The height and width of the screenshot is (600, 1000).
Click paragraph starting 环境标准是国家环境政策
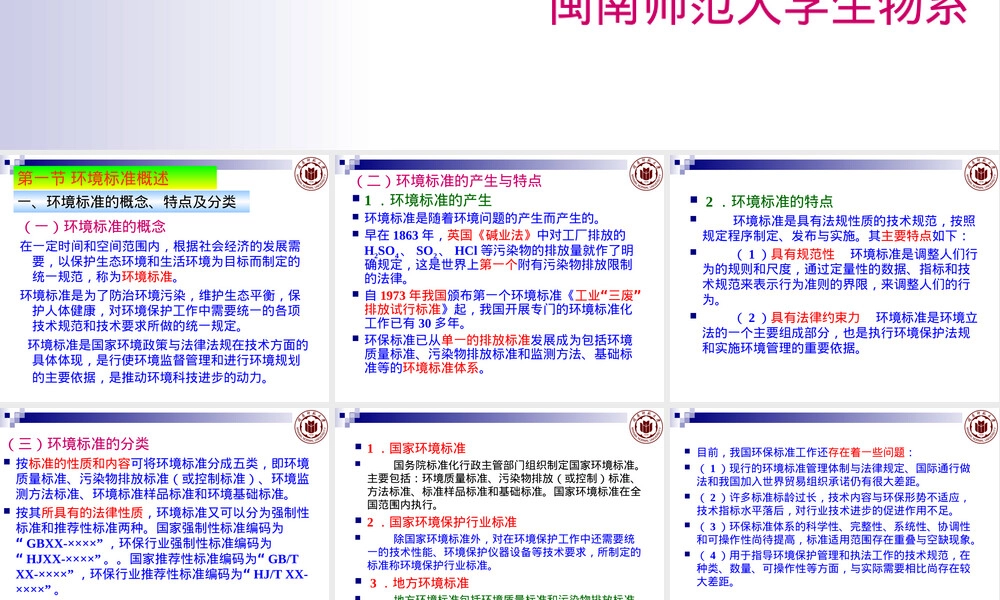168,361
